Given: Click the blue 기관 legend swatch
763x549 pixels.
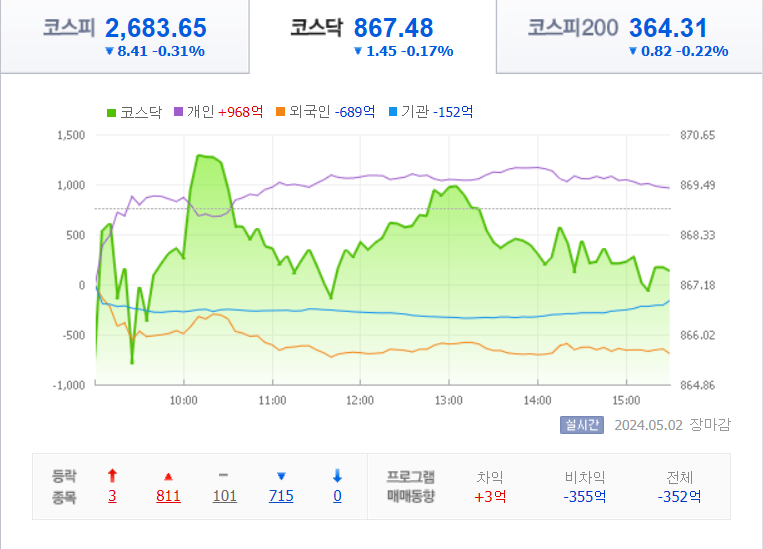Looking at the screenshot, I should [x=393, y=112].
